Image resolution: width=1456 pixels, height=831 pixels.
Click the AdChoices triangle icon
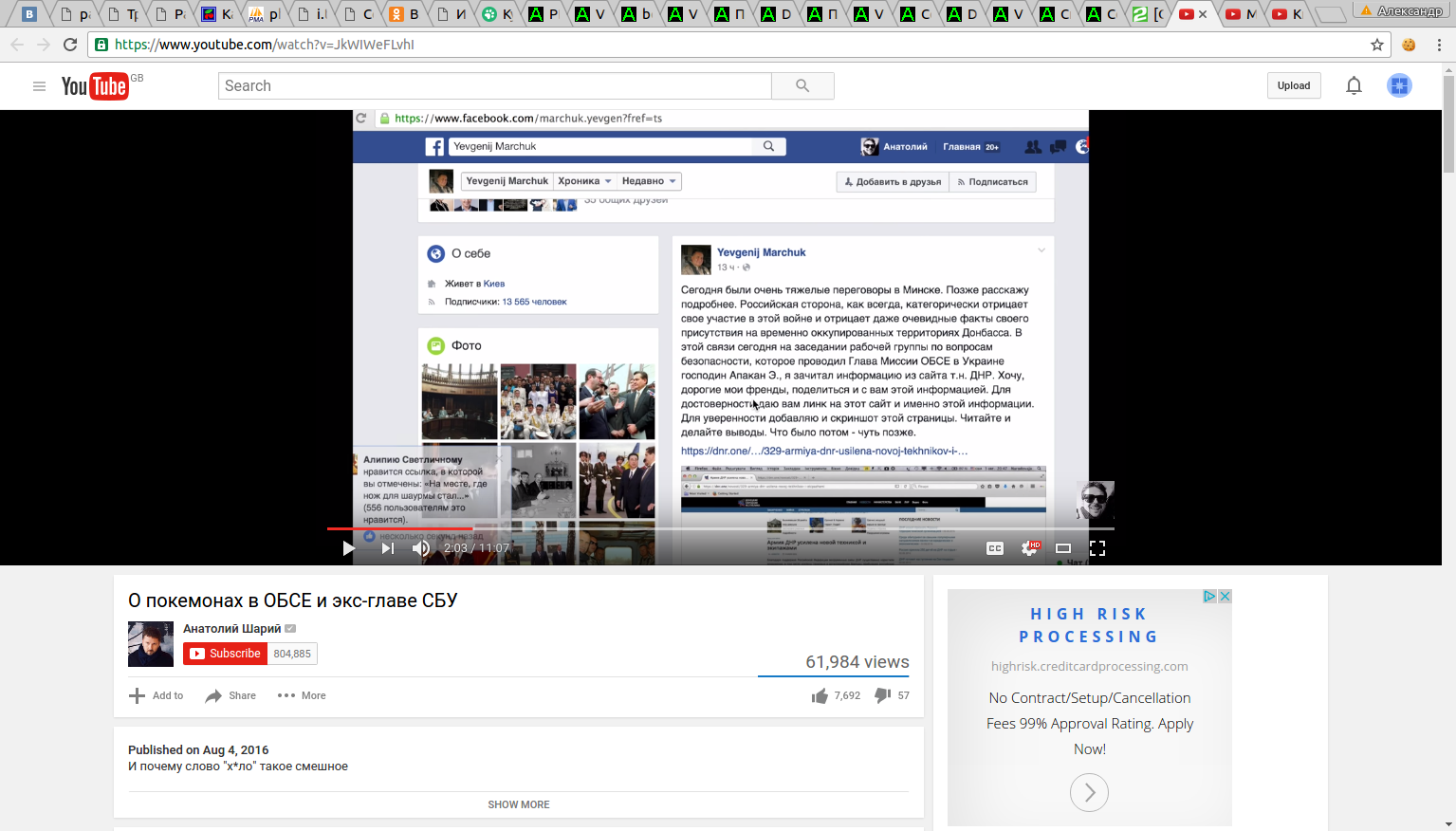tap(1209, 596)
